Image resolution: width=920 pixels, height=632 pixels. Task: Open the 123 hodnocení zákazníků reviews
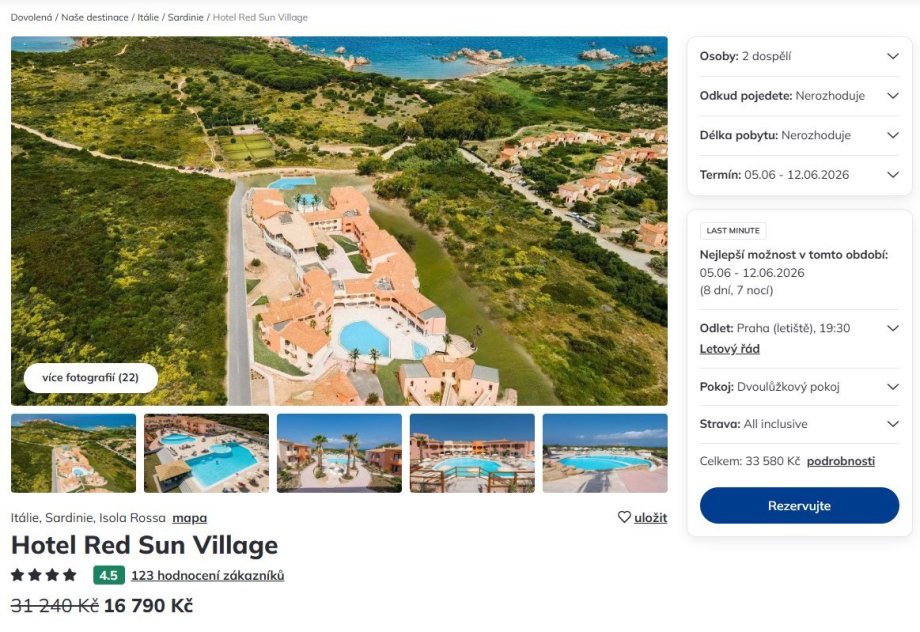[207, 575]
